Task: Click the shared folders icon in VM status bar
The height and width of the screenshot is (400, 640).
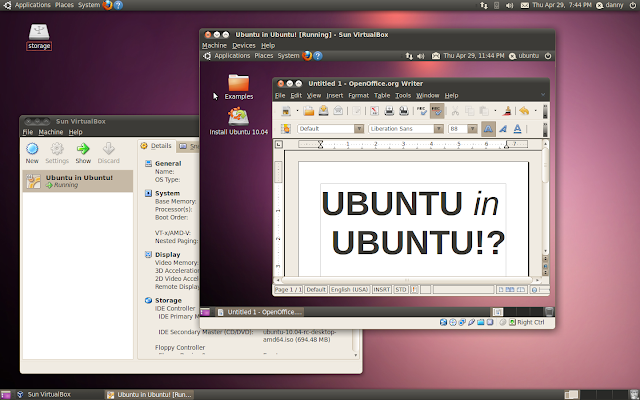Action: tap(481, 322)
